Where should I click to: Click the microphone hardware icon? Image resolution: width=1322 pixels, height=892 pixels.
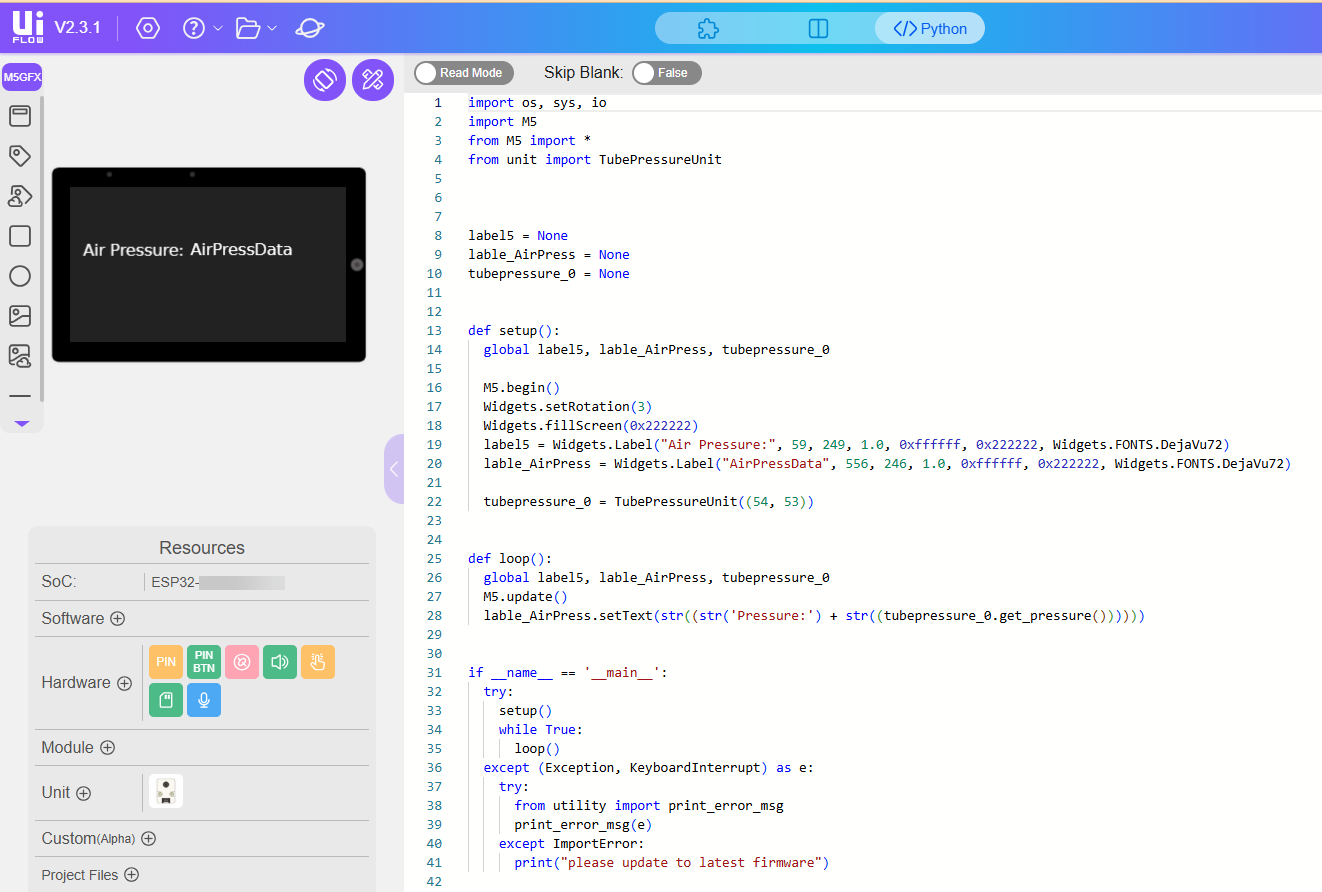[x=204, y=700]
